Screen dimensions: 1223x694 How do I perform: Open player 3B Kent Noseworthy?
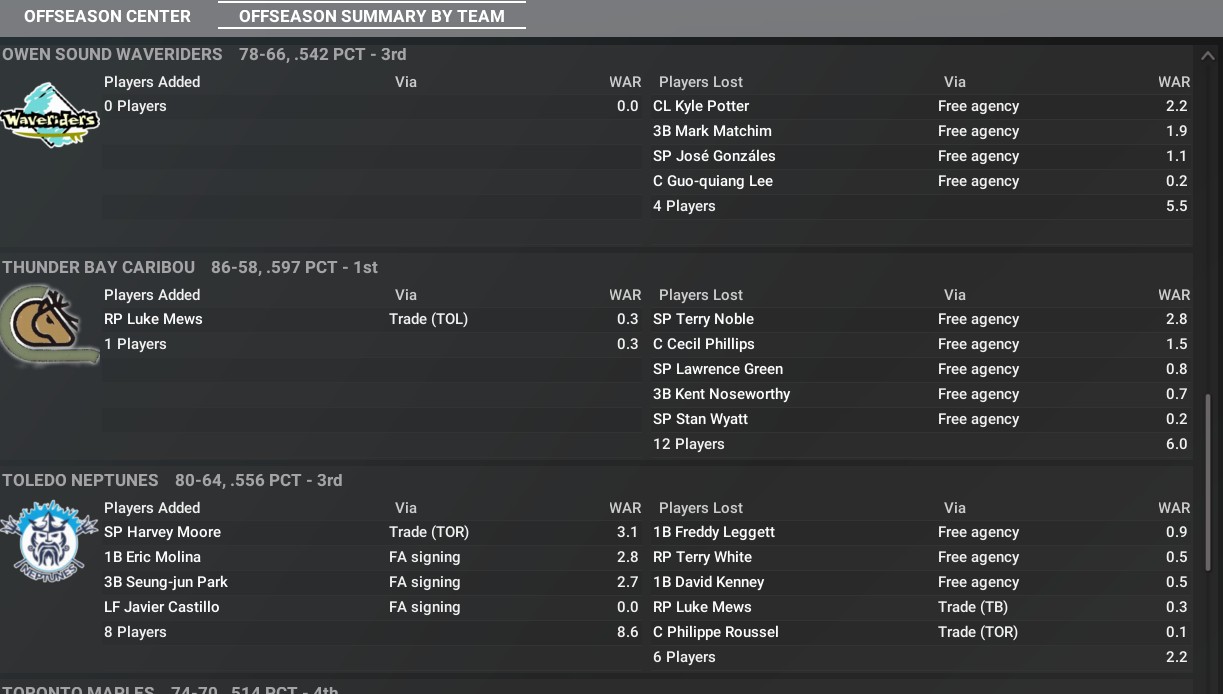click(x=721, y=394)
